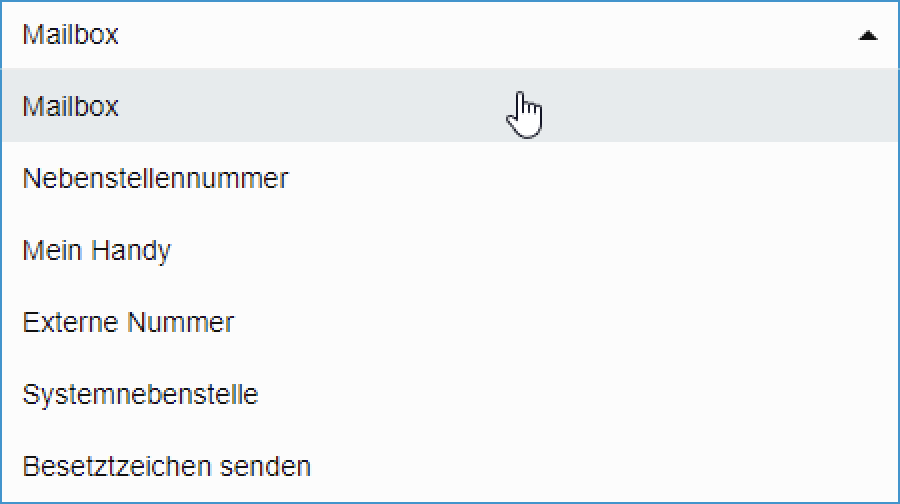
Task: Select Mein Handy option
Action: [97, 250]
